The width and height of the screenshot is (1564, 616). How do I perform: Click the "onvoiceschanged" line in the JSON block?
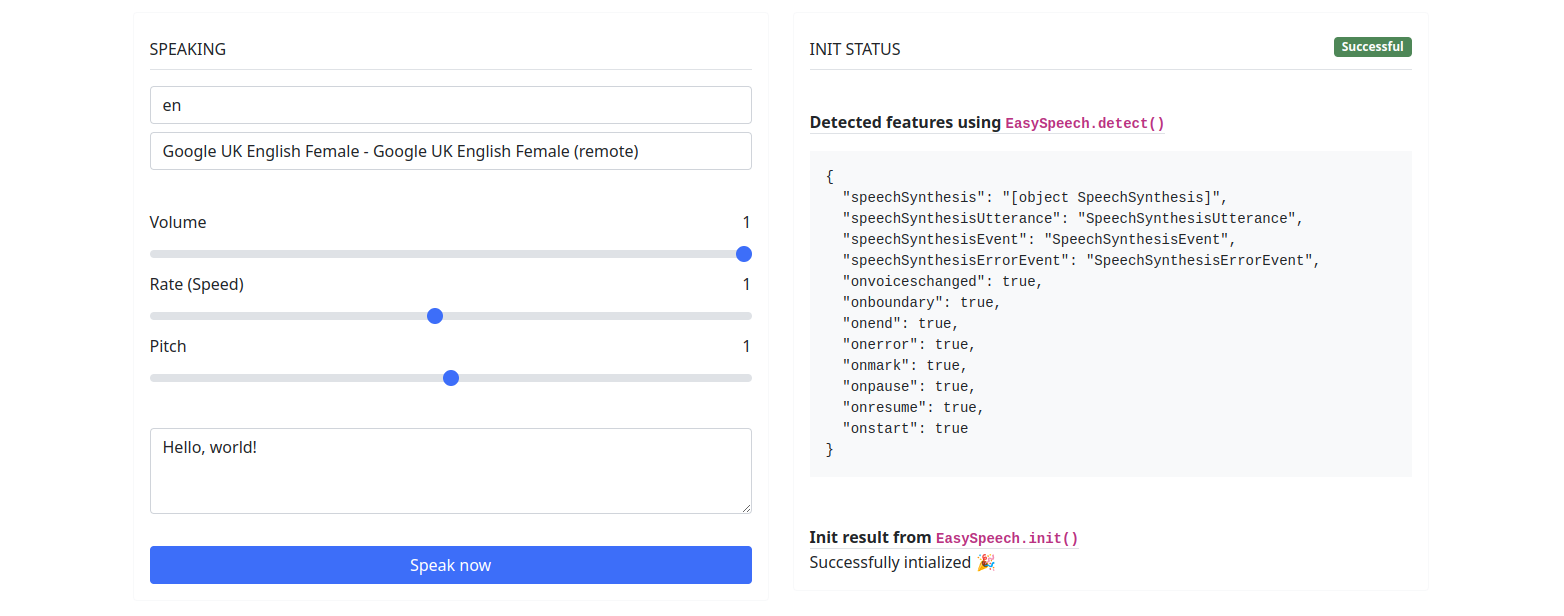pyautogui.click(x=942, y=282)
